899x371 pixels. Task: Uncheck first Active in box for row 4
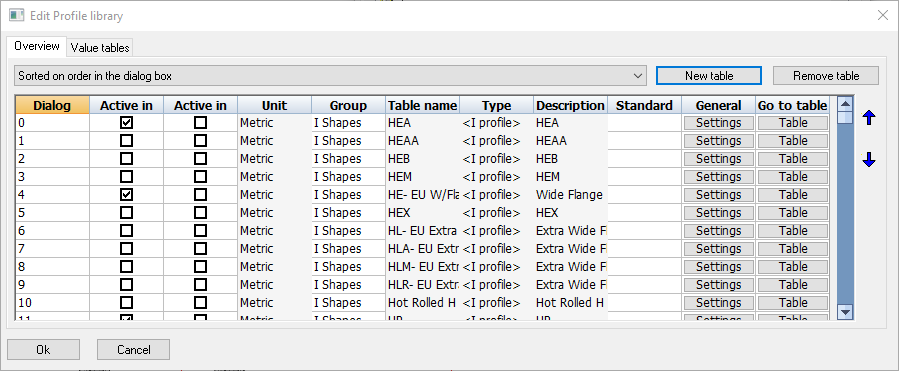tap(127, 195)
